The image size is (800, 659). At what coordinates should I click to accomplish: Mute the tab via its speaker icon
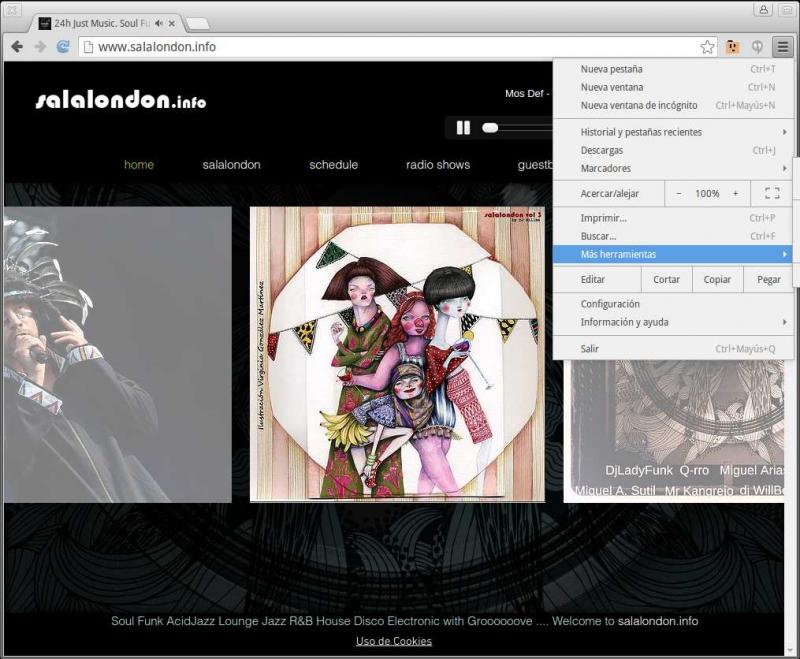[159, 23]
